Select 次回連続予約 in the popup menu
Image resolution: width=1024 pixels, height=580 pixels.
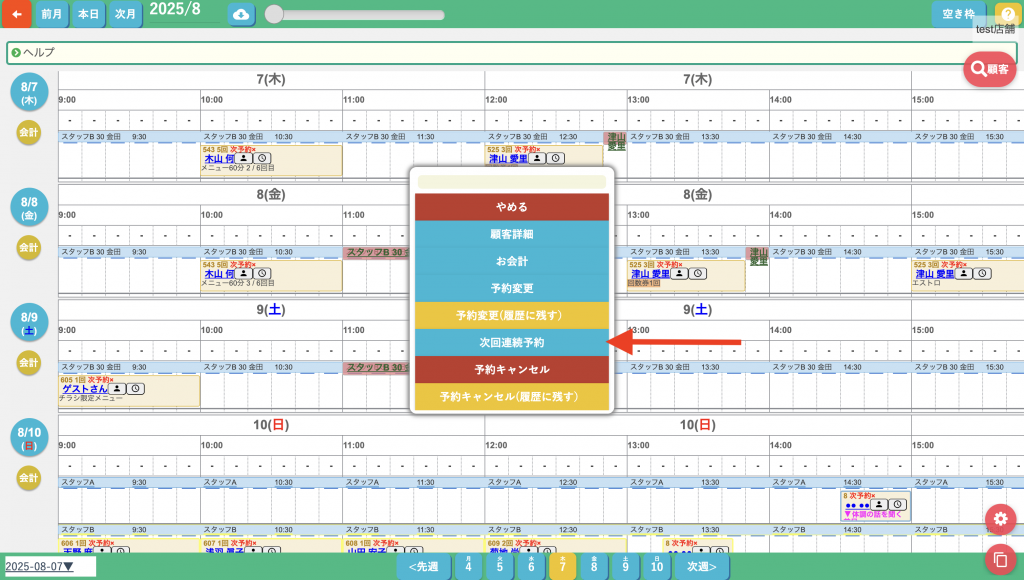click(512, 343)
